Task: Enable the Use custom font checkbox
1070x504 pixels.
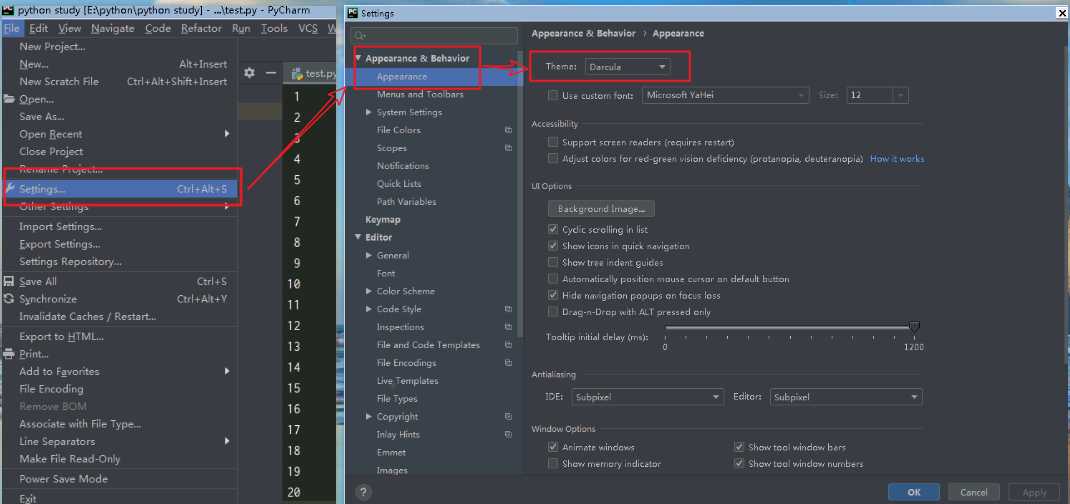Action: (553, 95)
